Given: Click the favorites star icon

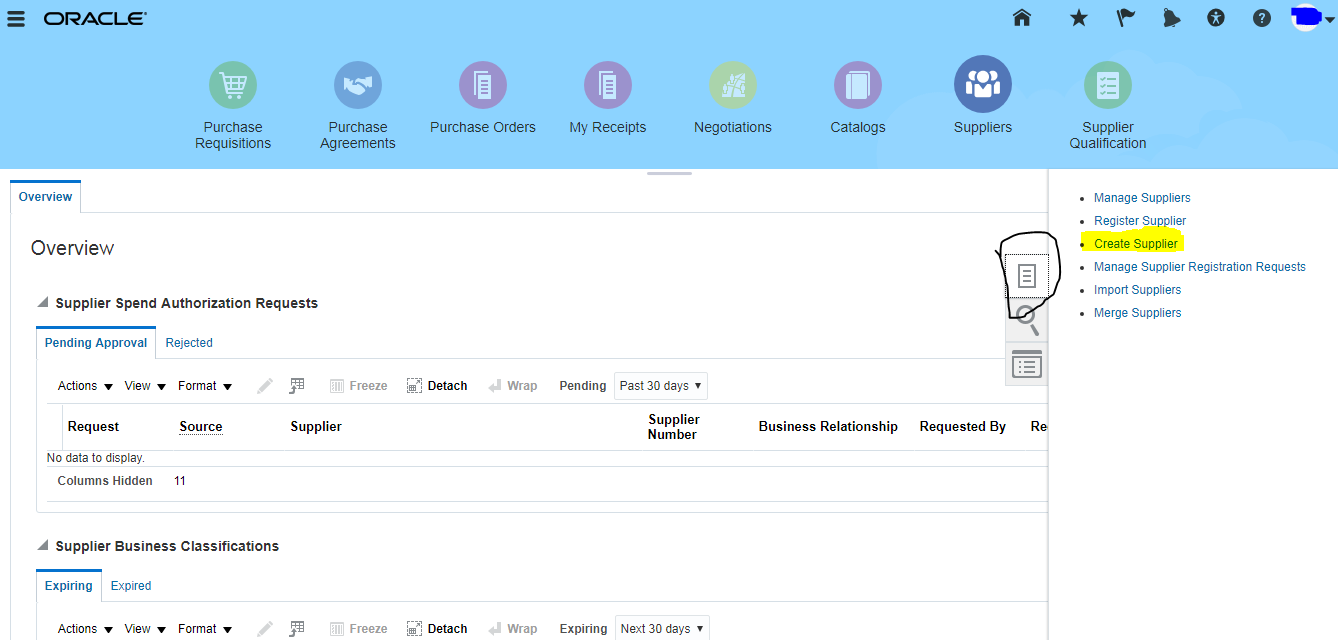Looking at the screenshot, I should 1078,17.
